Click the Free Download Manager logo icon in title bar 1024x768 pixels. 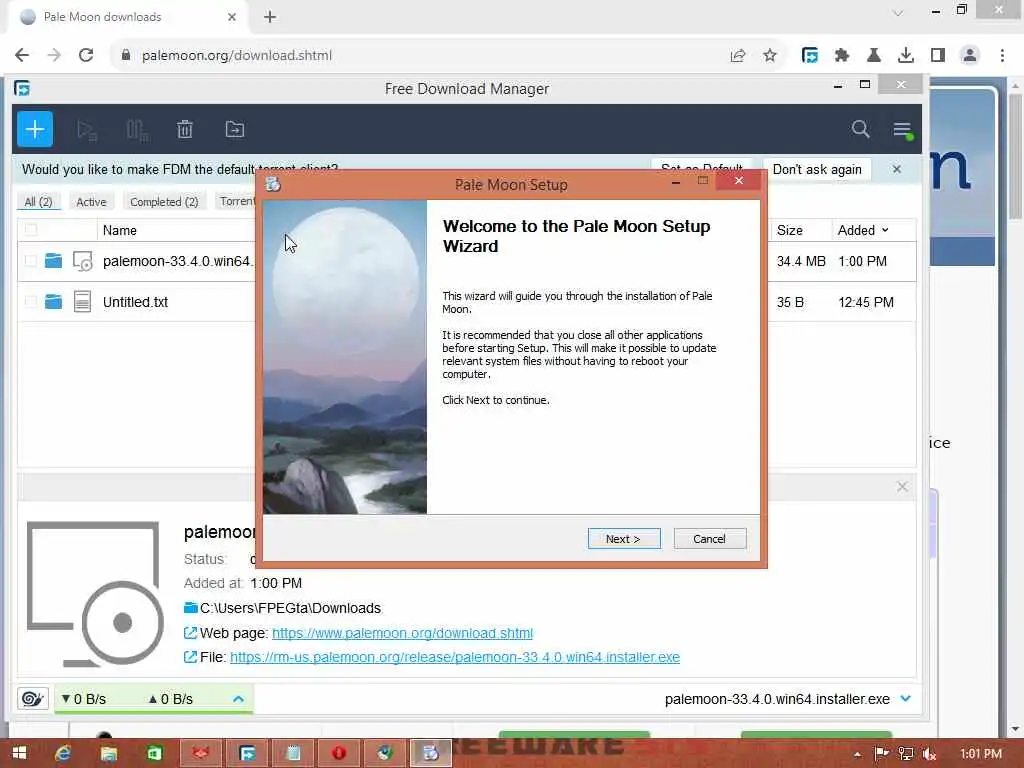pyautogui.click(x=22, y=88)
